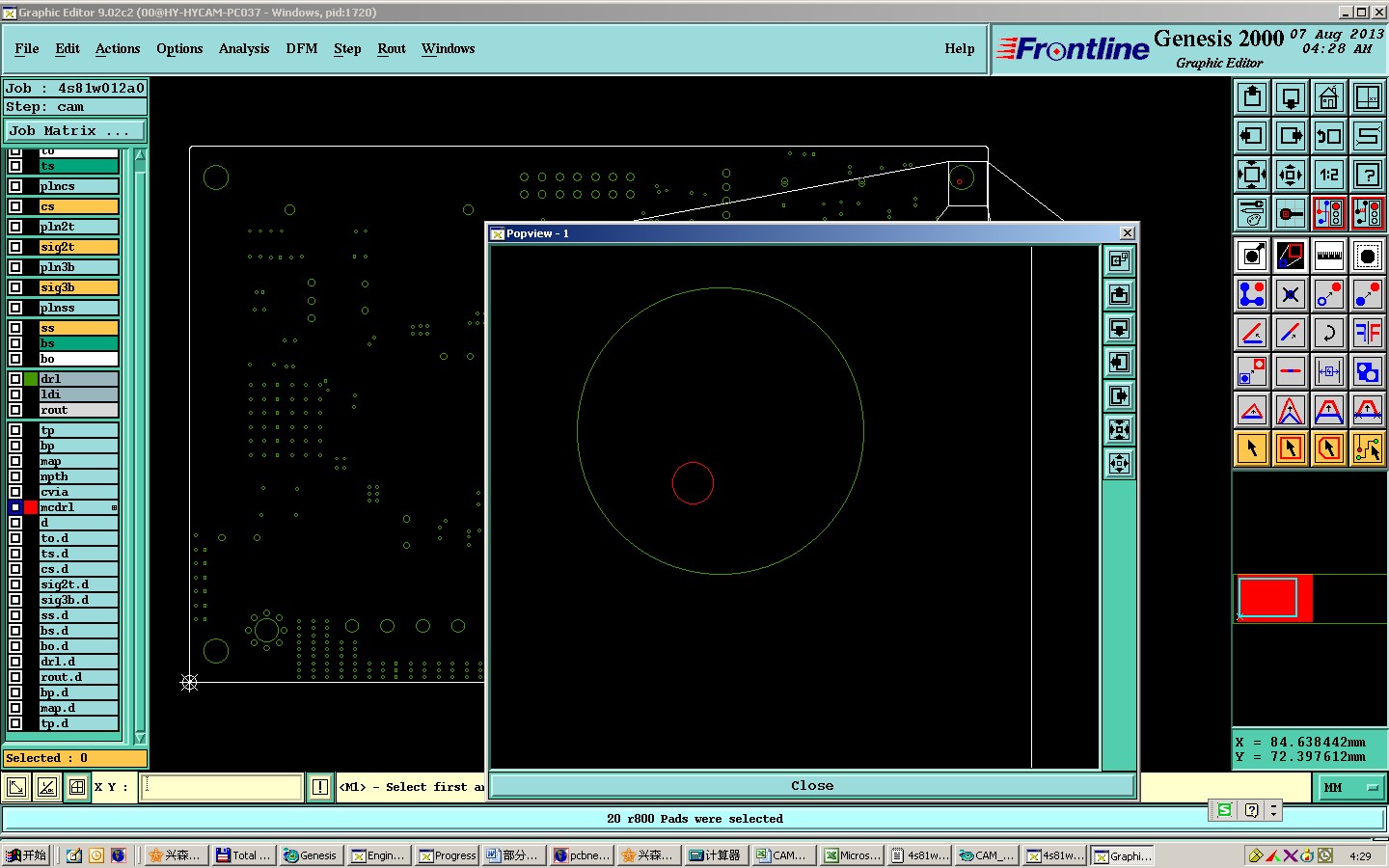Open the Help menu
This screenshot has height=868, width=1389.
(x=960, y=48)
